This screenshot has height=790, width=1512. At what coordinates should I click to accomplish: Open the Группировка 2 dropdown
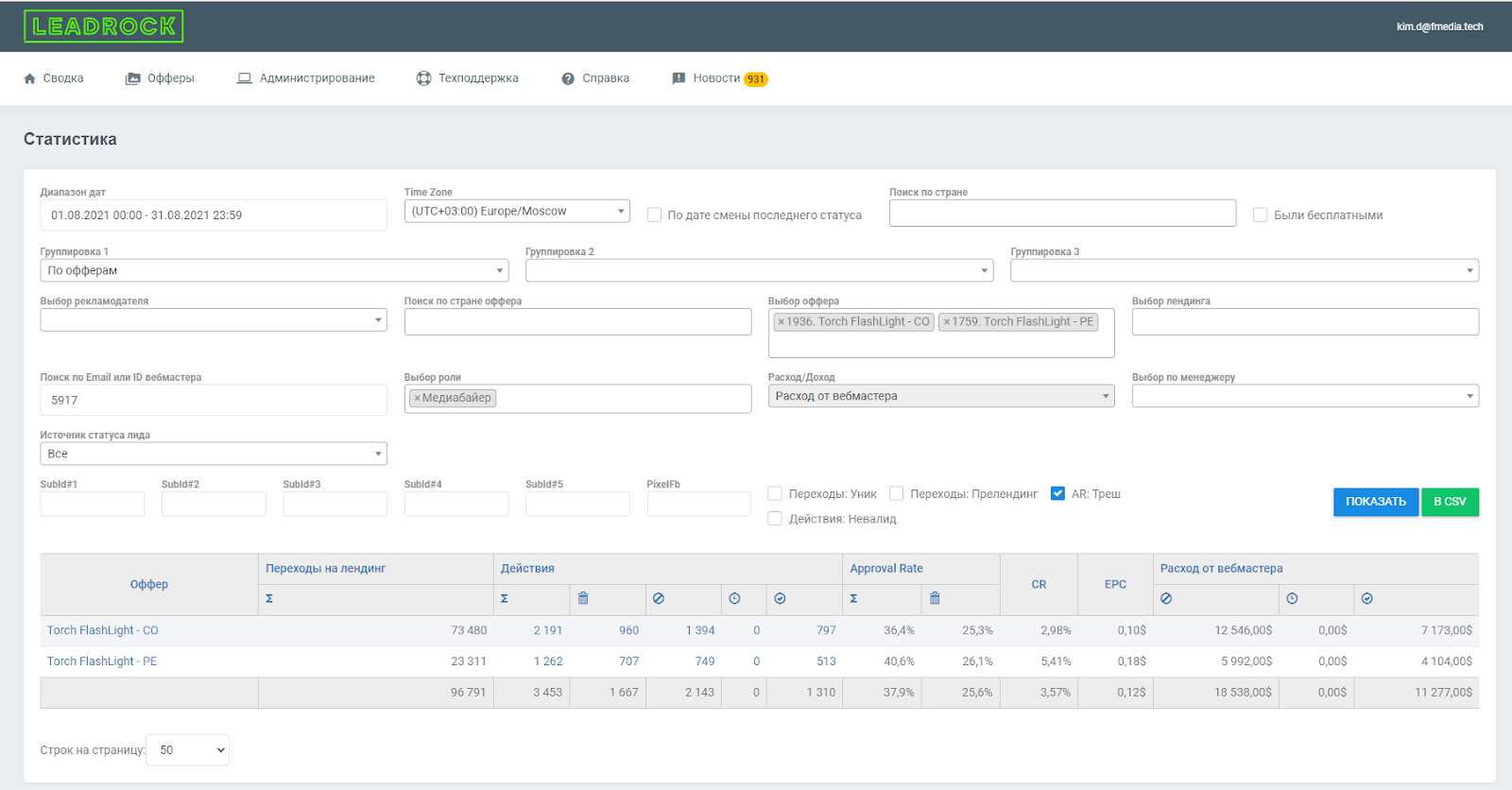[x=760, y=270]
